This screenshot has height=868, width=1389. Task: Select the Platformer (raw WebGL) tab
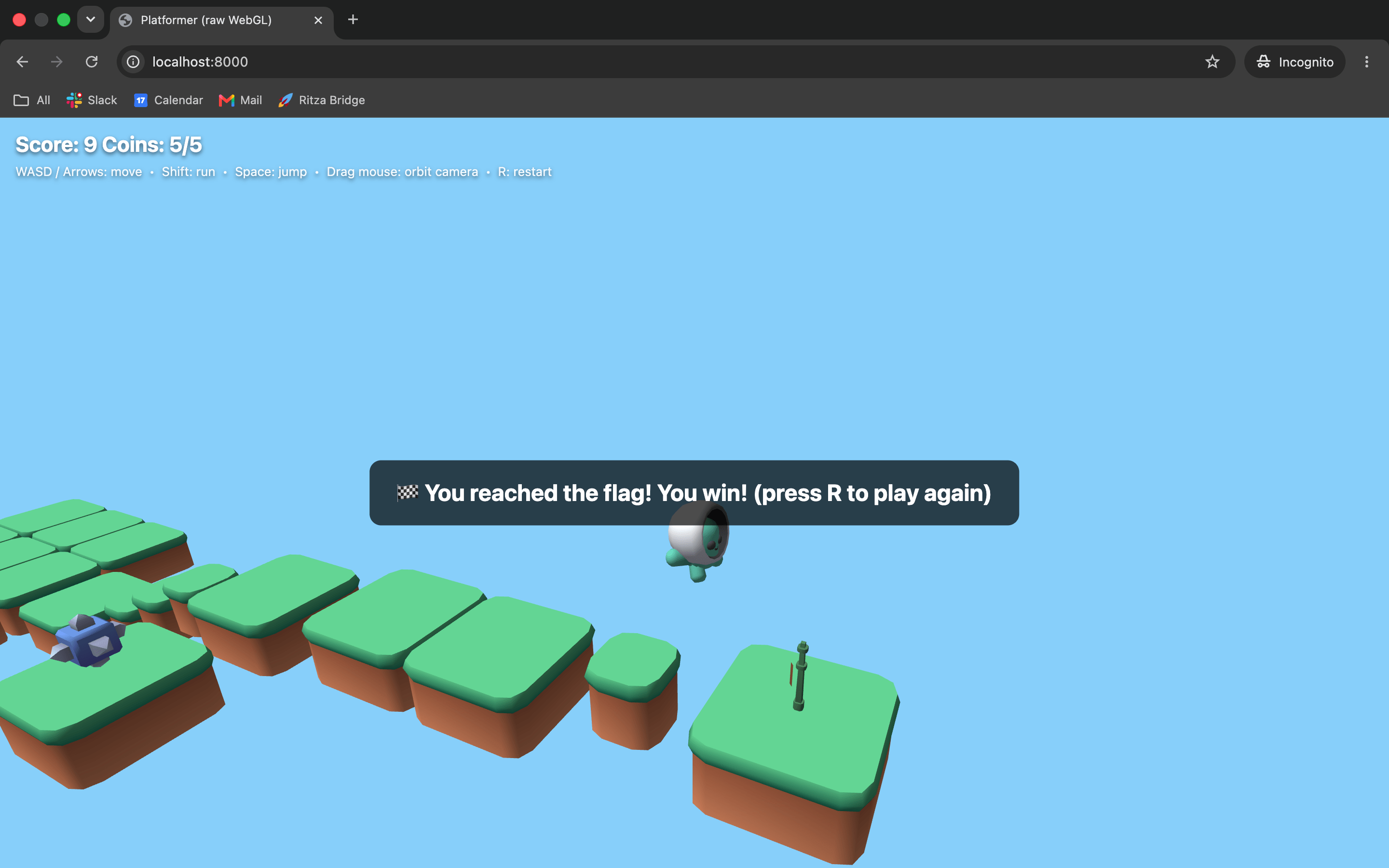[221, 20]
